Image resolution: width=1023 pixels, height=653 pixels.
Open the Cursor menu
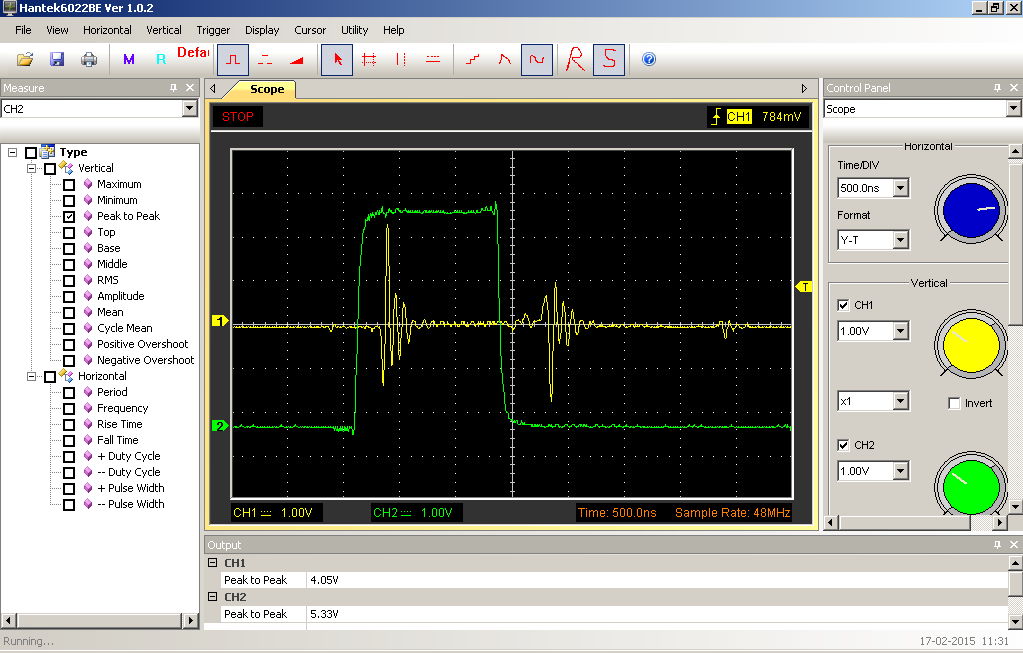[x=310, y=30]
